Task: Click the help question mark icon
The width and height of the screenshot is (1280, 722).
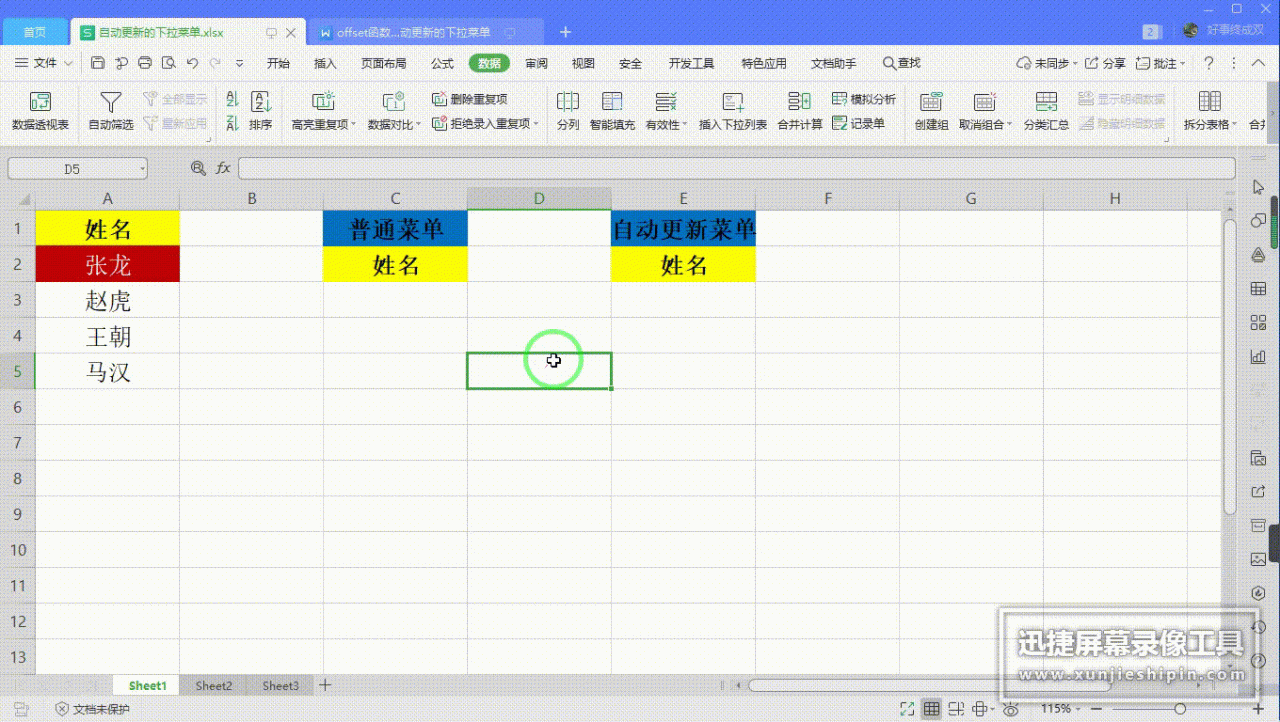Action: 1208,63
